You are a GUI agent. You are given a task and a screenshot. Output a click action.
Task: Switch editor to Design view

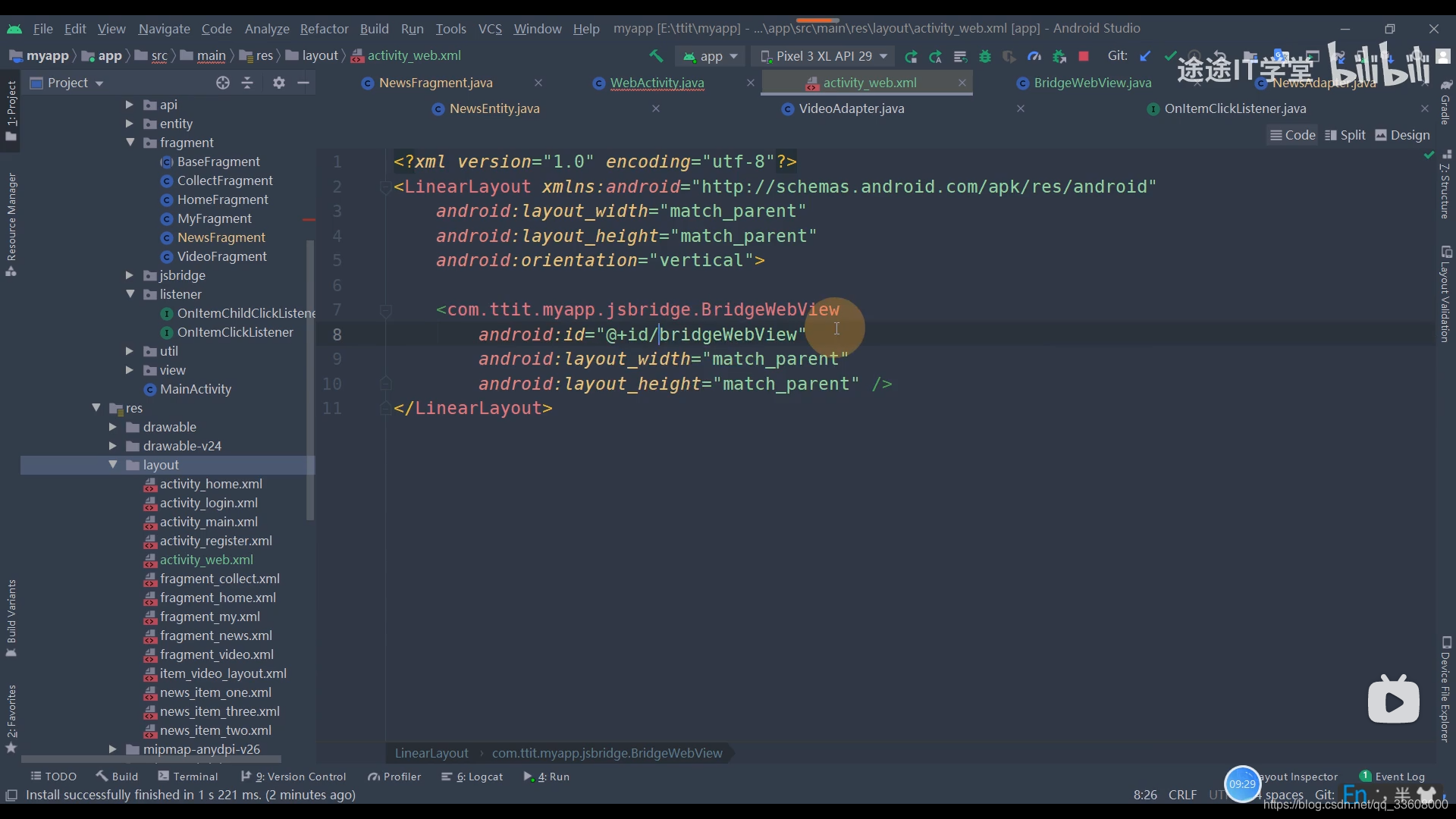[1402, 135]
